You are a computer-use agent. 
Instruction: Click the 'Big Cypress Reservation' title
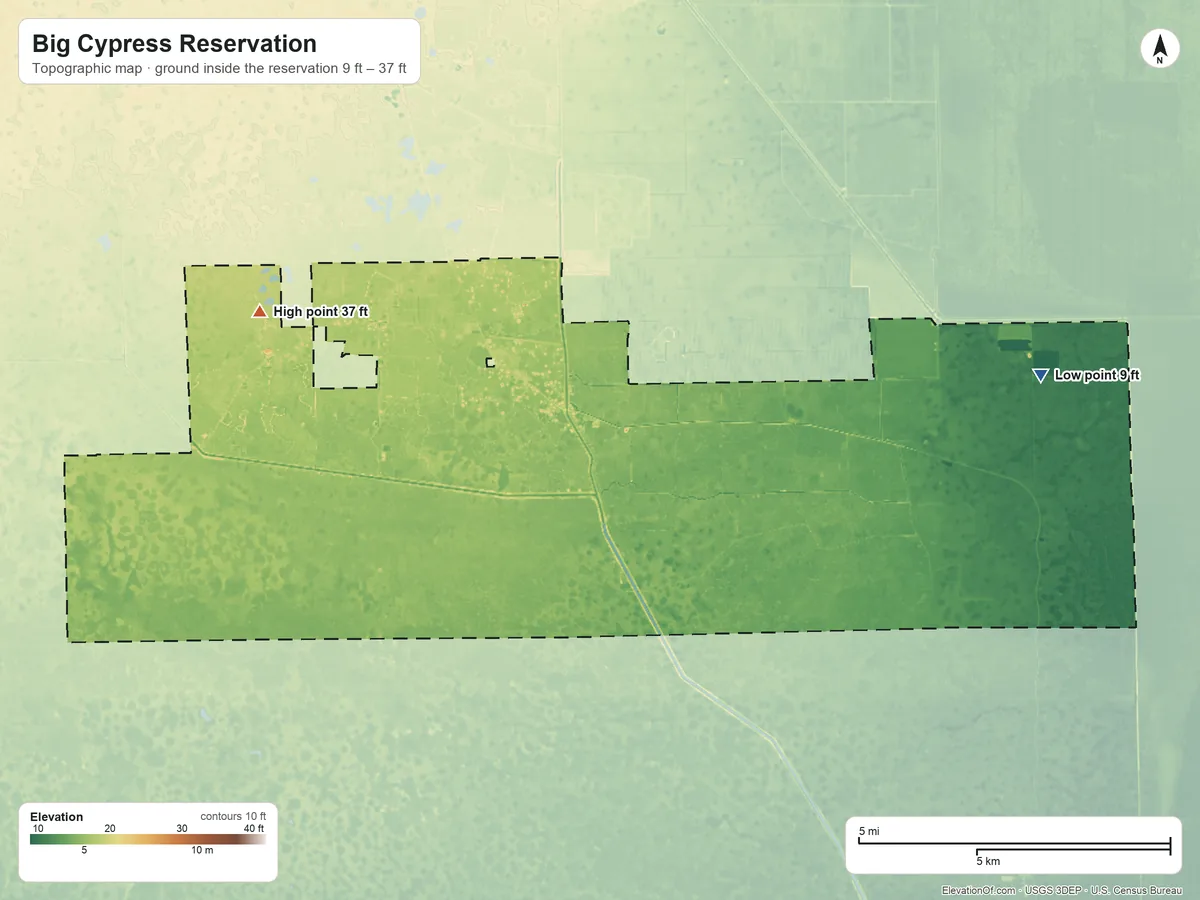click(174, 44)
